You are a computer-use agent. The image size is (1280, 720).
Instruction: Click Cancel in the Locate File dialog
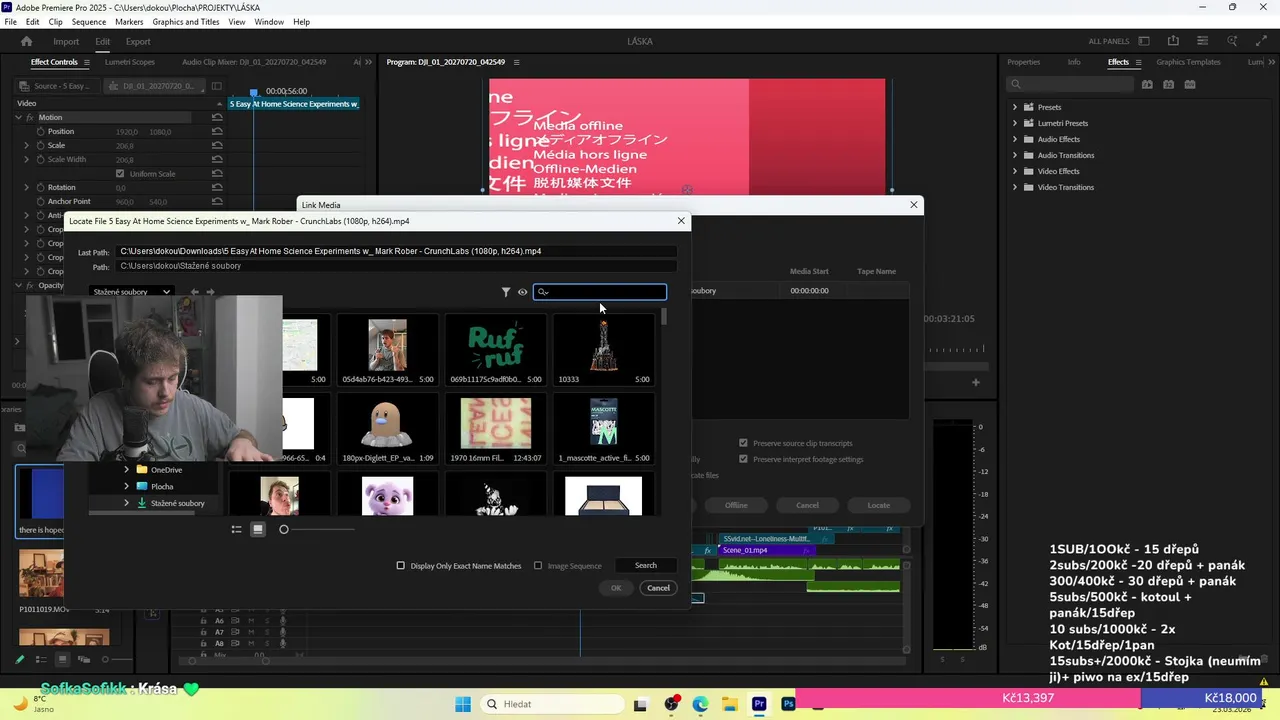pos(658,588)
